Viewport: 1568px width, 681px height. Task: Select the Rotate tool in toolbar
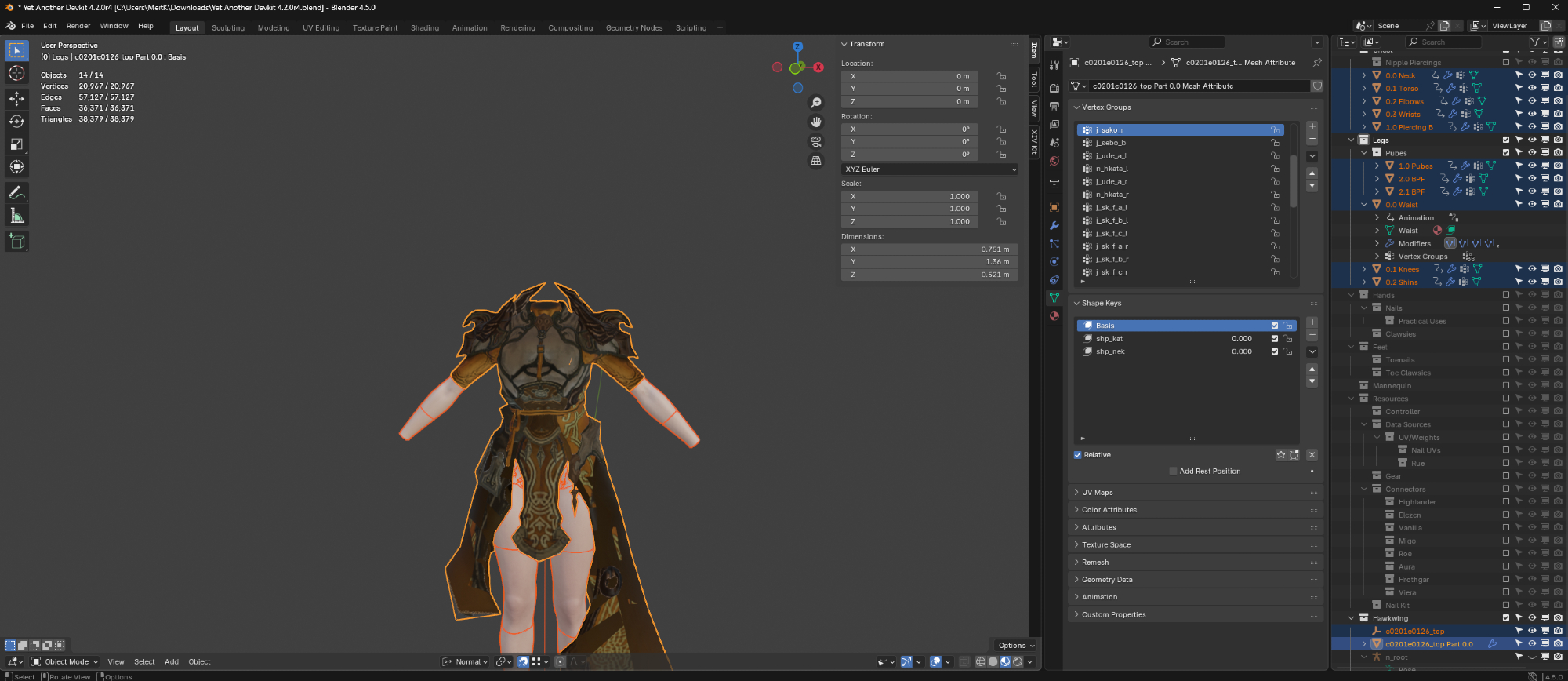click(16, 121)
